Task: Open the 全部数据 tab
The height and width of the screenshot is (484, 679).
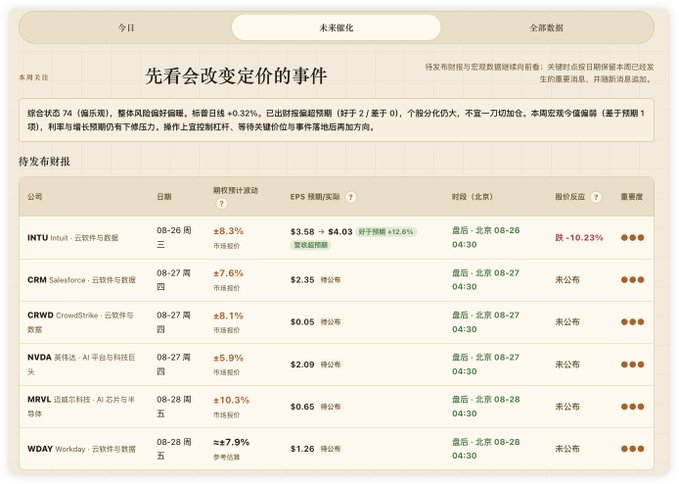Action: coord(546,28)
